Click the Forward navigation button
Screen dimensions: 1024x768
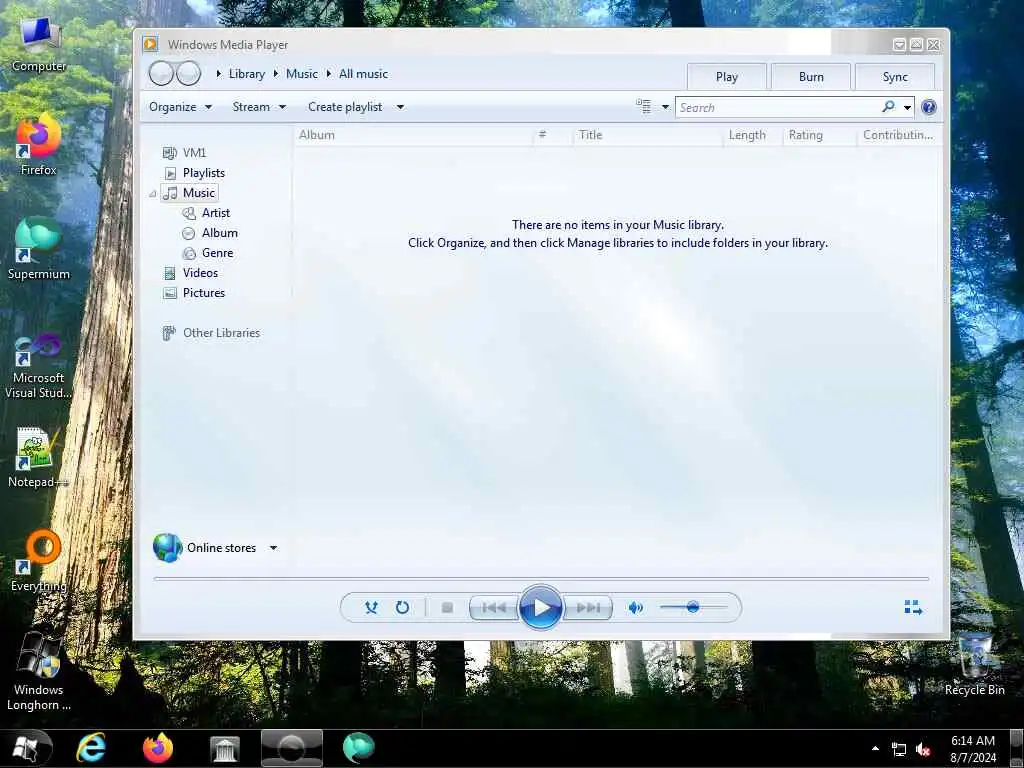point(188,74)
